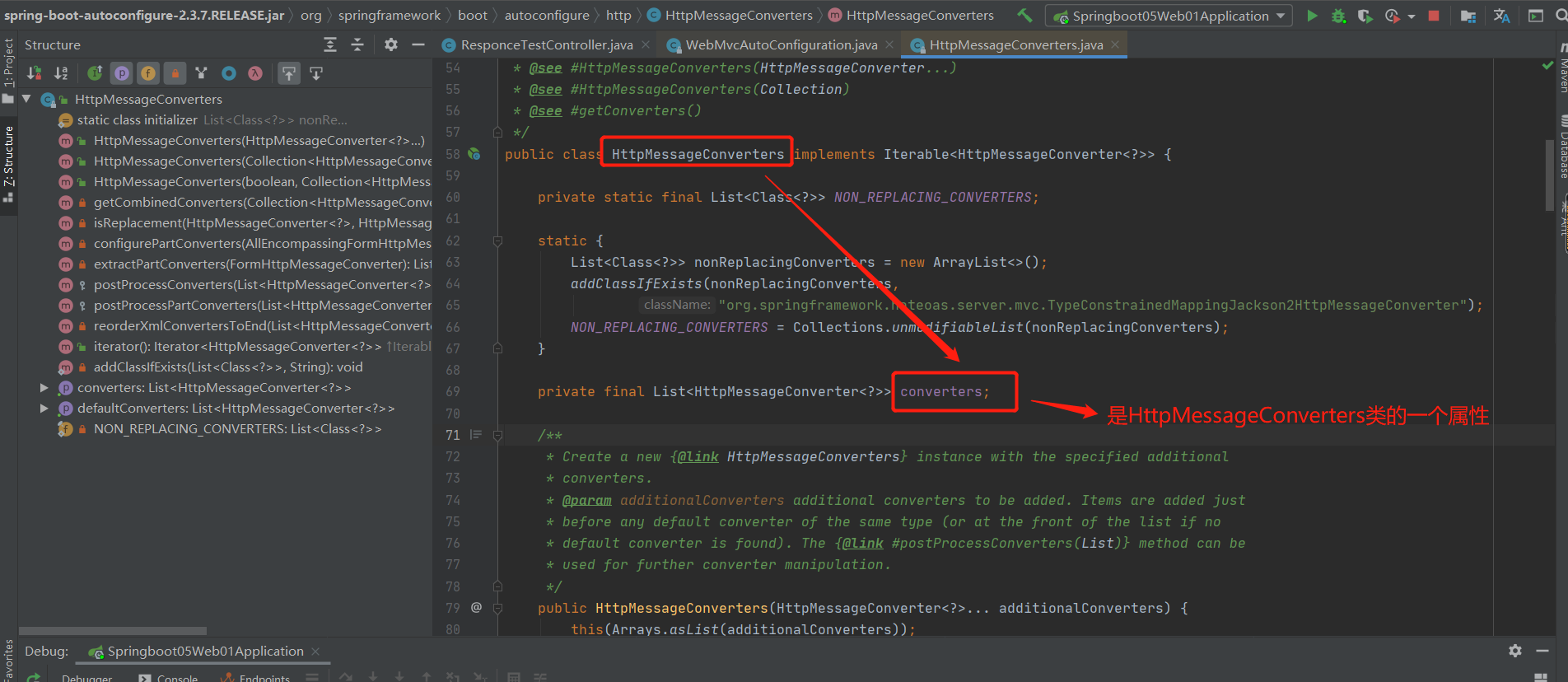The image size is (1568, 682).
Task: Open Project Structure dialog
Action: (x=1468, y=16)
